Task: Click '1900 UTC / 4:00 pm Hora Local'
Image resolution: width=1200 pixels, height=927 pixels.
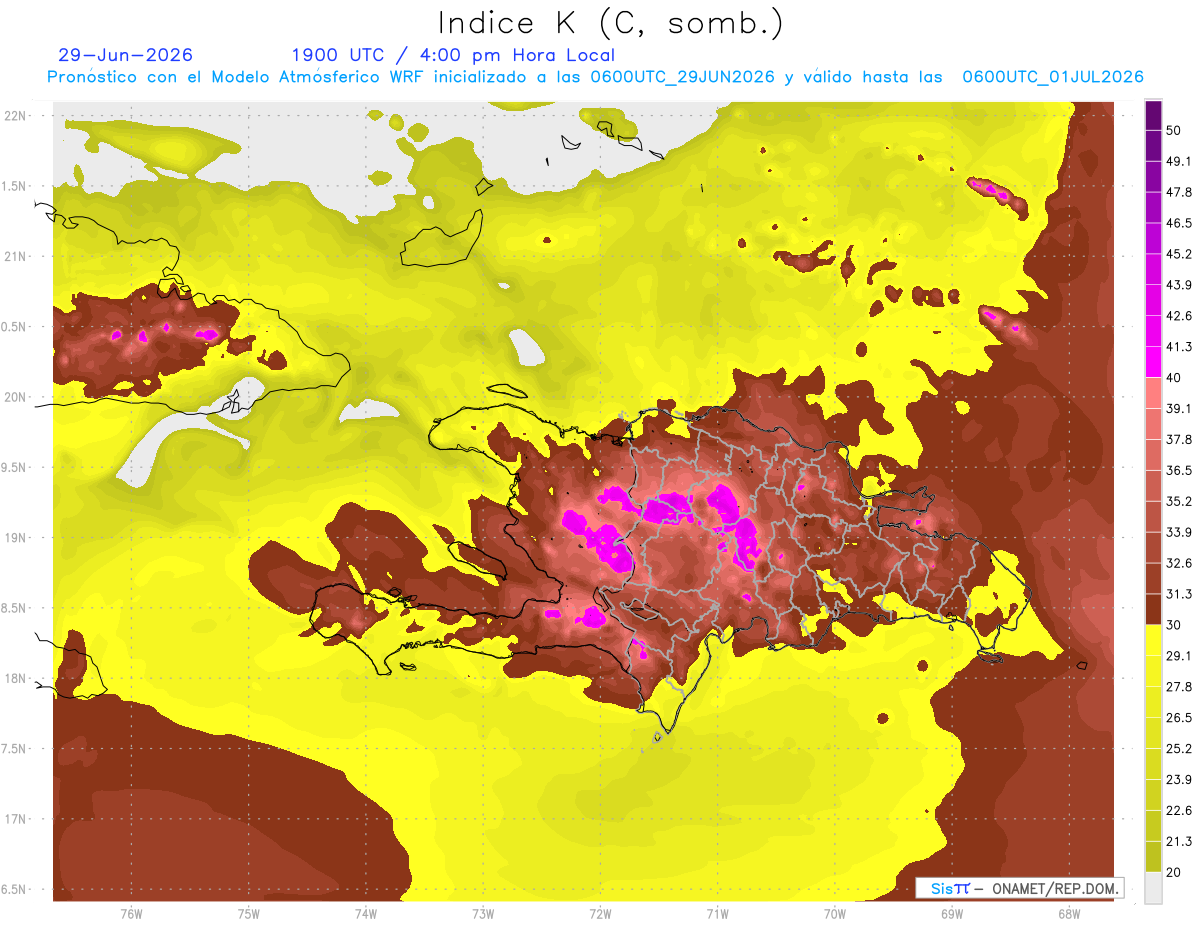Action: (x=453, y=55)
